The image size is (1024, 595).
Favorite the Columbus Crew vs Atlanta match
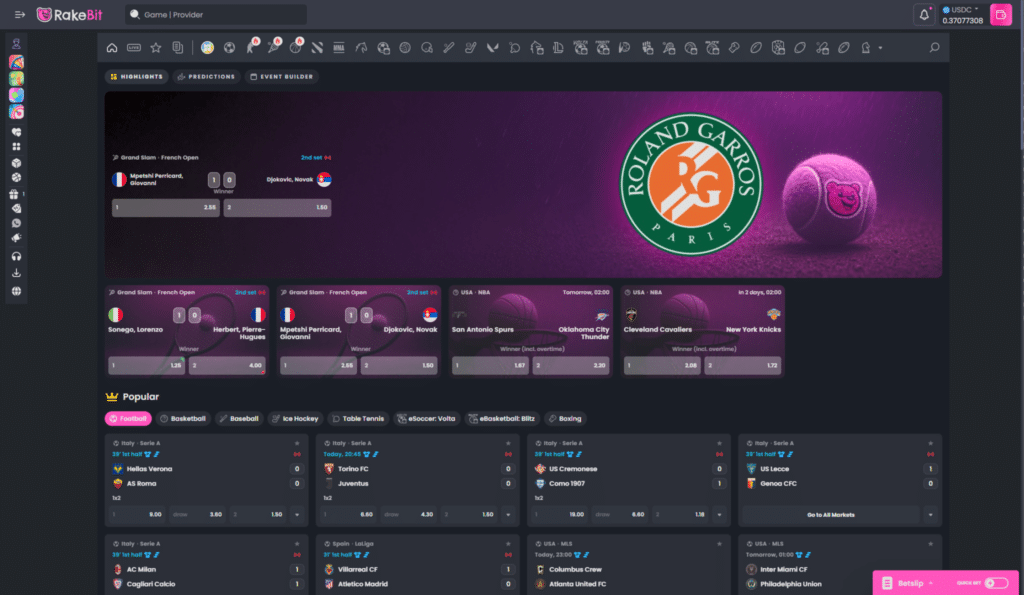719,543
